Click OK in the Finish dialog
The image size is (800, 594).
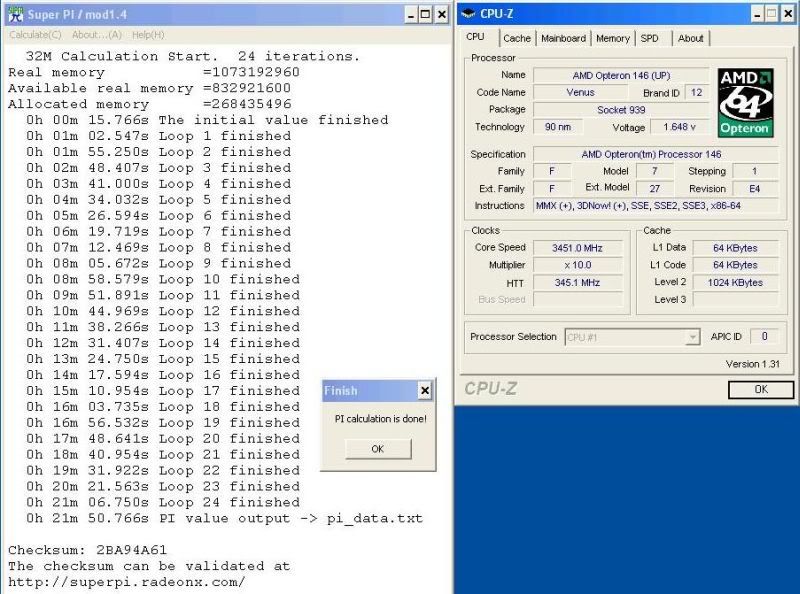click(x=378, y=449)
